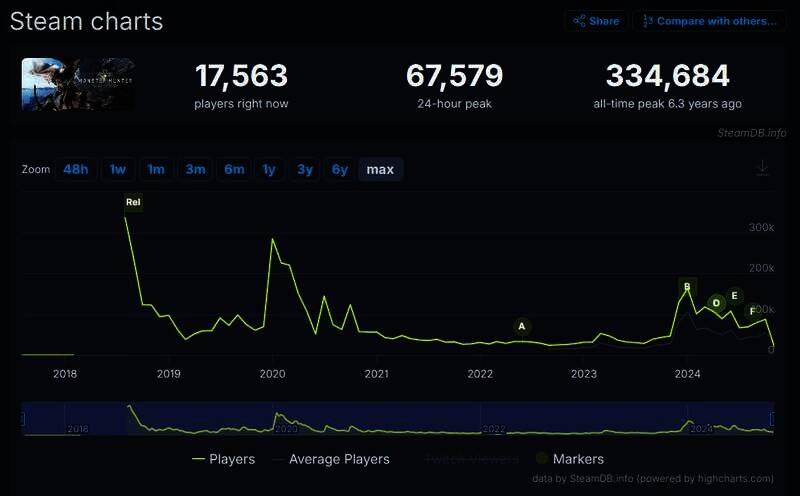Select marker B on the chart
This screenshot has width=800, height=496.
pos(686,287)
